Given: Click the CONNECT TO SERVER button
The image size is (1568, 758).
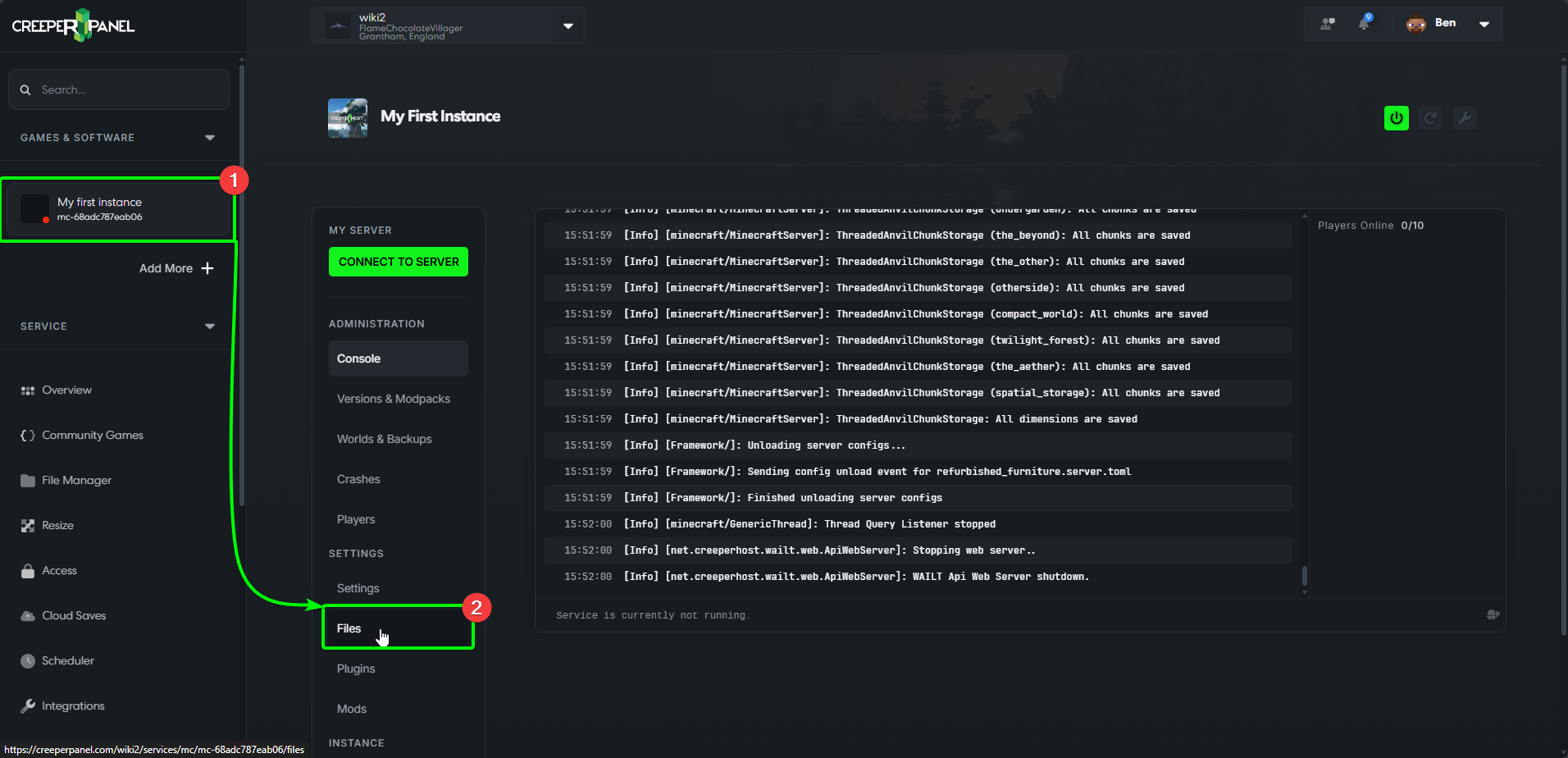Looking at the screenshot, I should click(x=398, y=261).
